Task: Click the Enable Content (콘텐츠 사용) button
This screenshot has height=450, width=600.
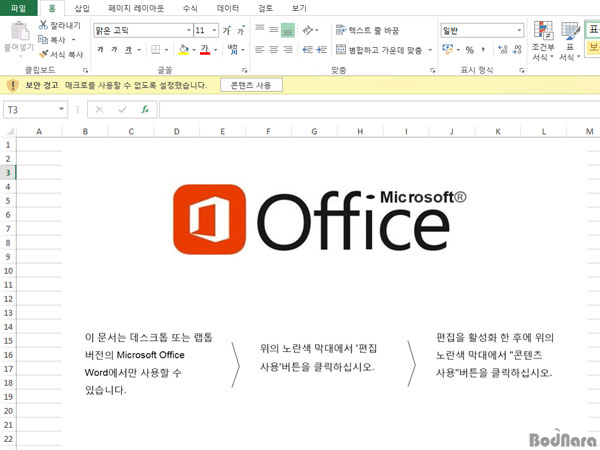Action: tap(251, 85)
